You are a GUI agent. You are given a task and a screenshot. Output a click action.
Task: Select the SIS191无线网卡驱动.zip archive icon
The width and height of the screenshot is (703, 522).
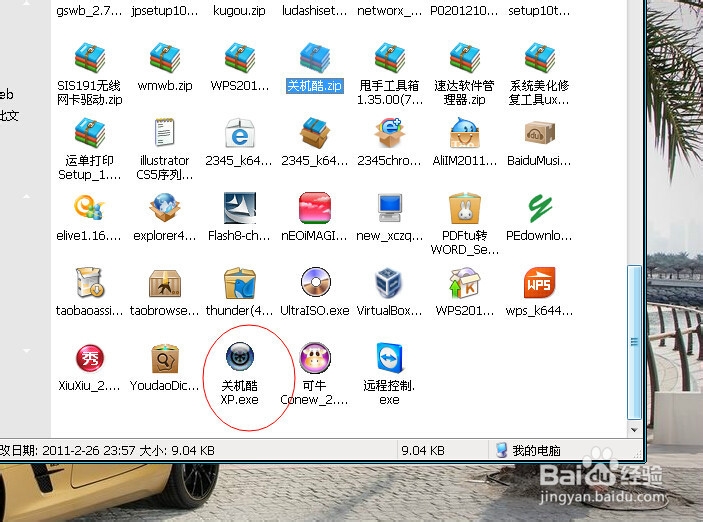coord(90,58)
